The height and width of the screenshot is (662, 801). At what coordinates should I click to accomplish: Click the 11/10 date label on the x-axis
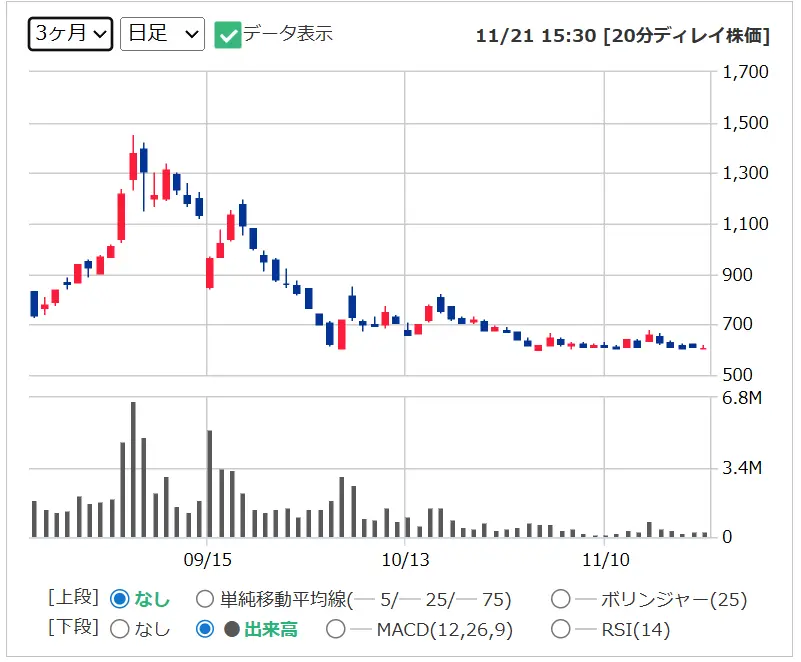[606, 557]
